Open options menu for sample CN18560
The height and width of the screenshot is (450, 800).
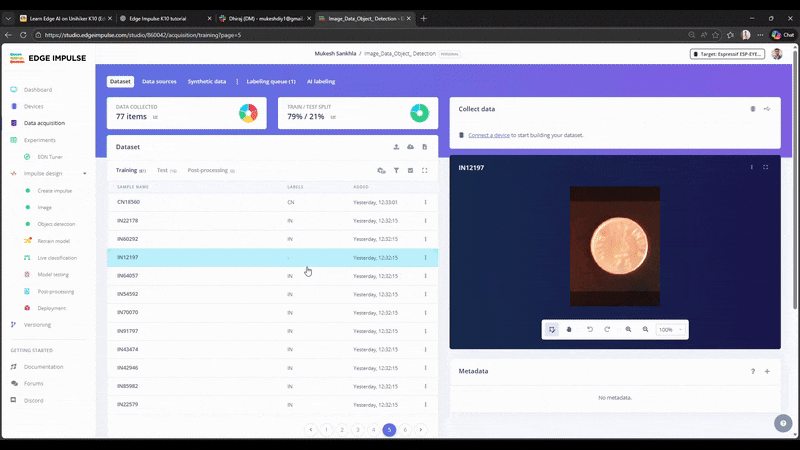tap(425, 202)
